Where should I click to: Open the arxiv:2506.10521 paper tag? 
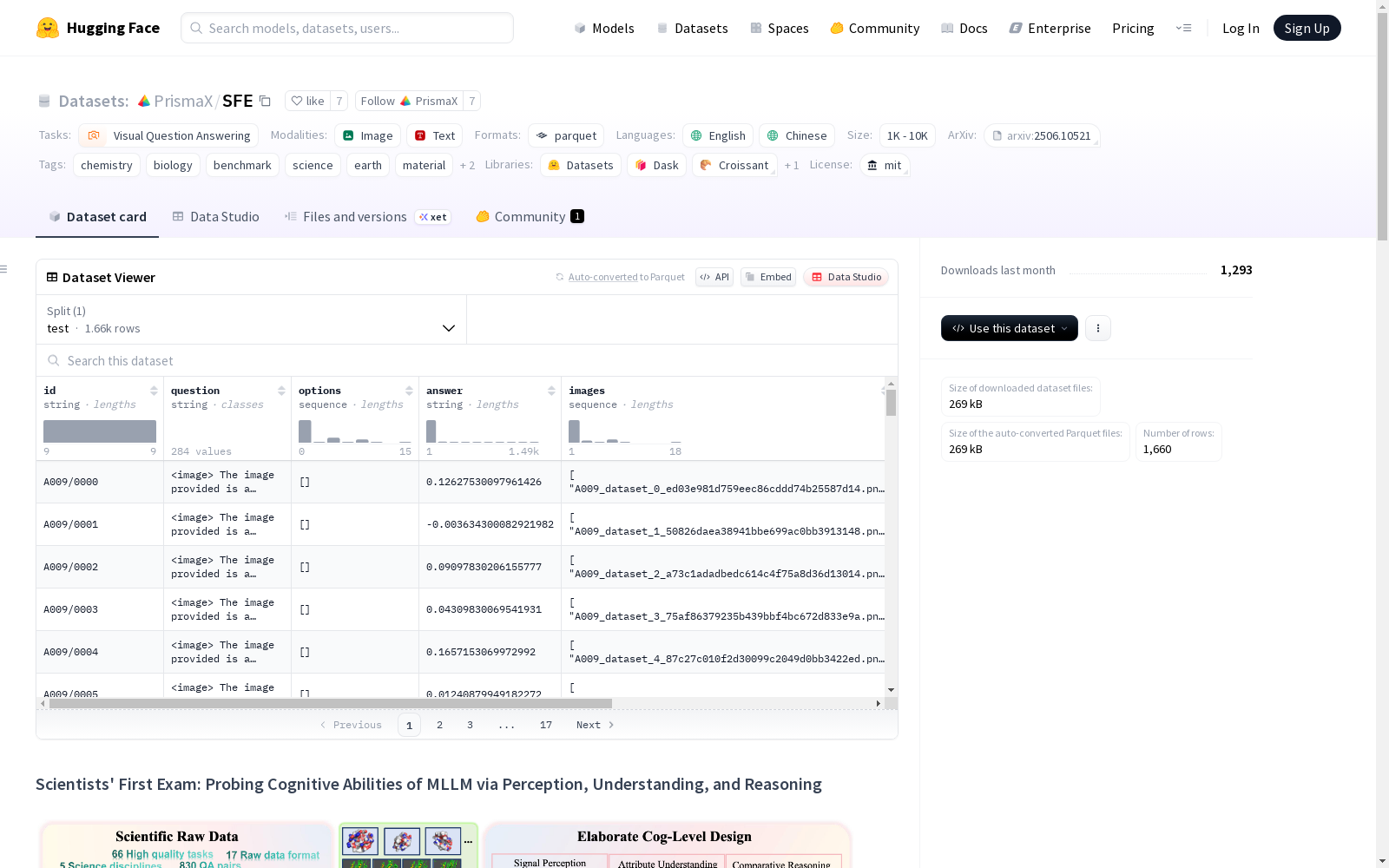(1042, 135)
